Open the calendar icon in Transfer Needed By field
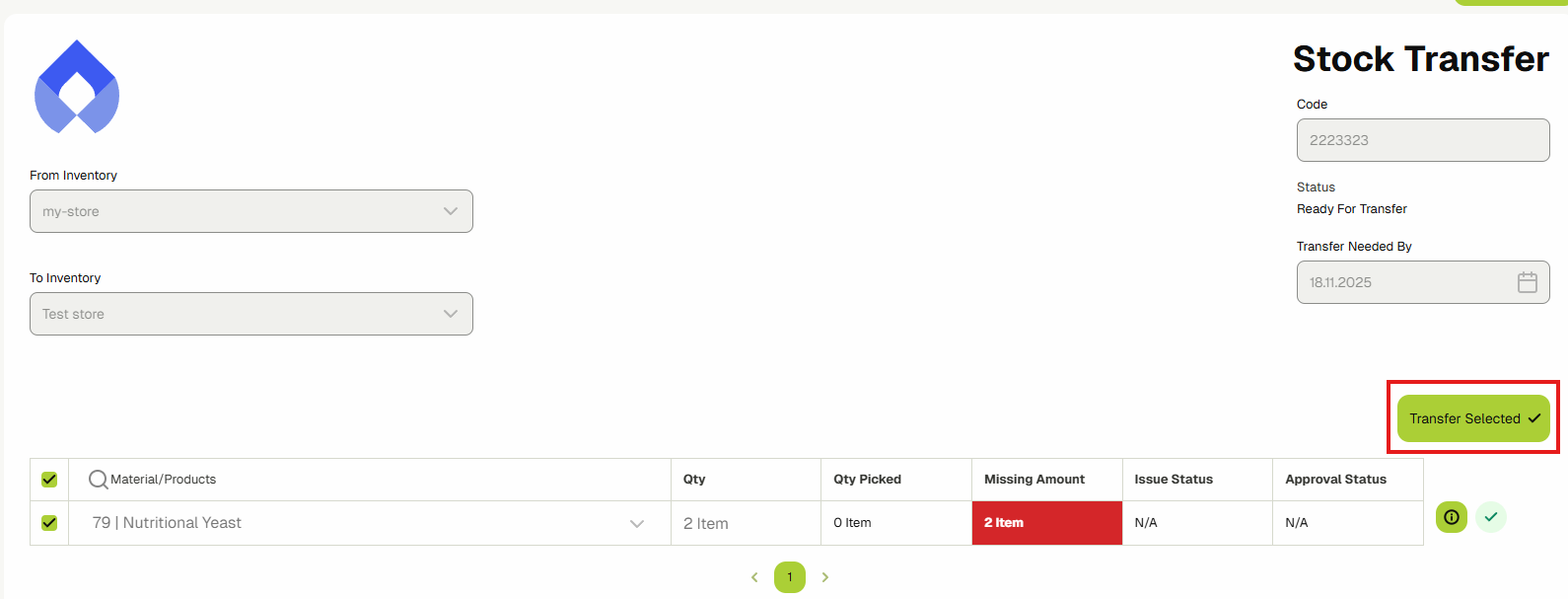Viewport: 1568px width, 599px height. [x=1527, y=282]
